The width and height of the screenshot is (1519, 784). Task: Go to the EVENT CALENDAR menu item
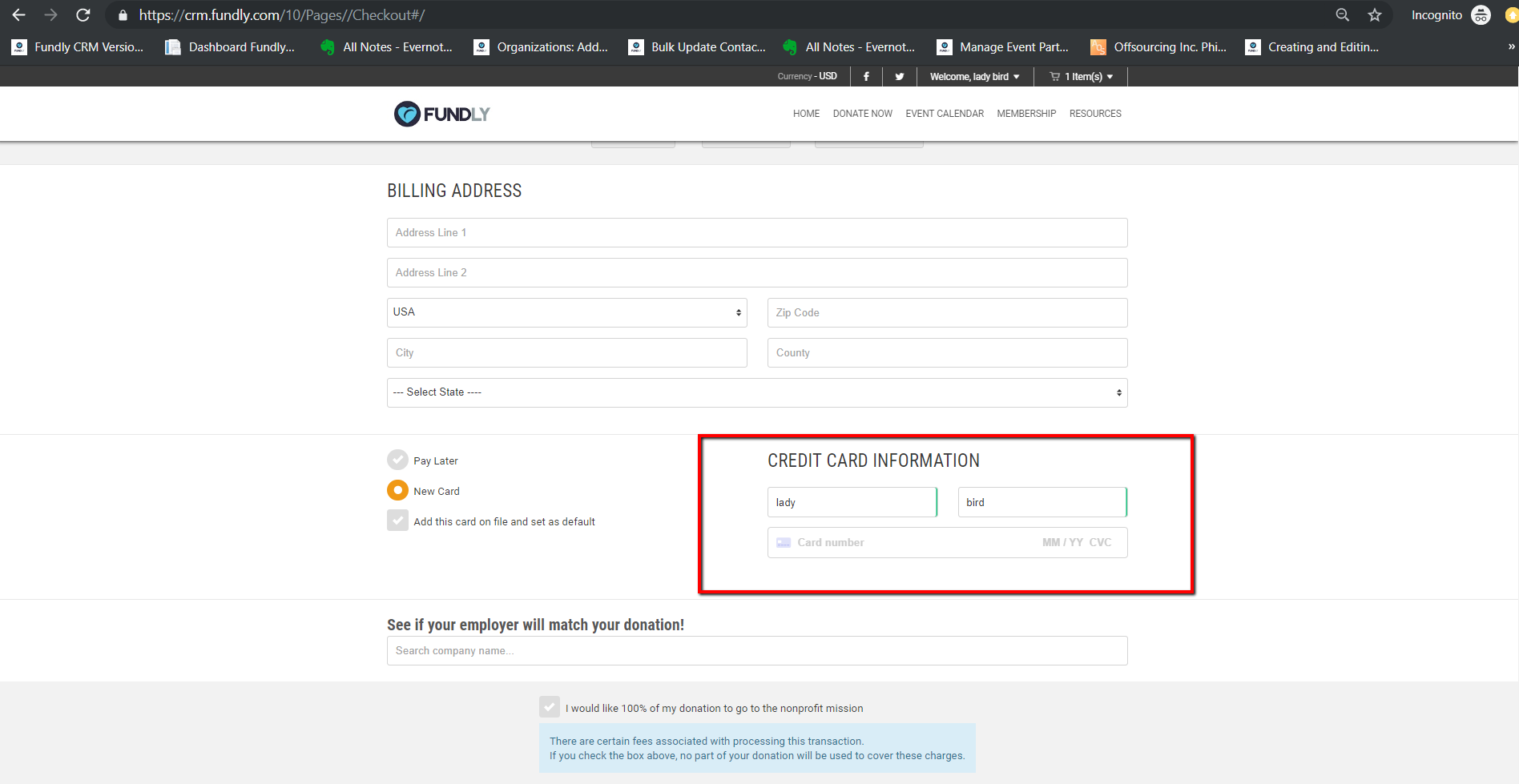[x=944, y=114]
